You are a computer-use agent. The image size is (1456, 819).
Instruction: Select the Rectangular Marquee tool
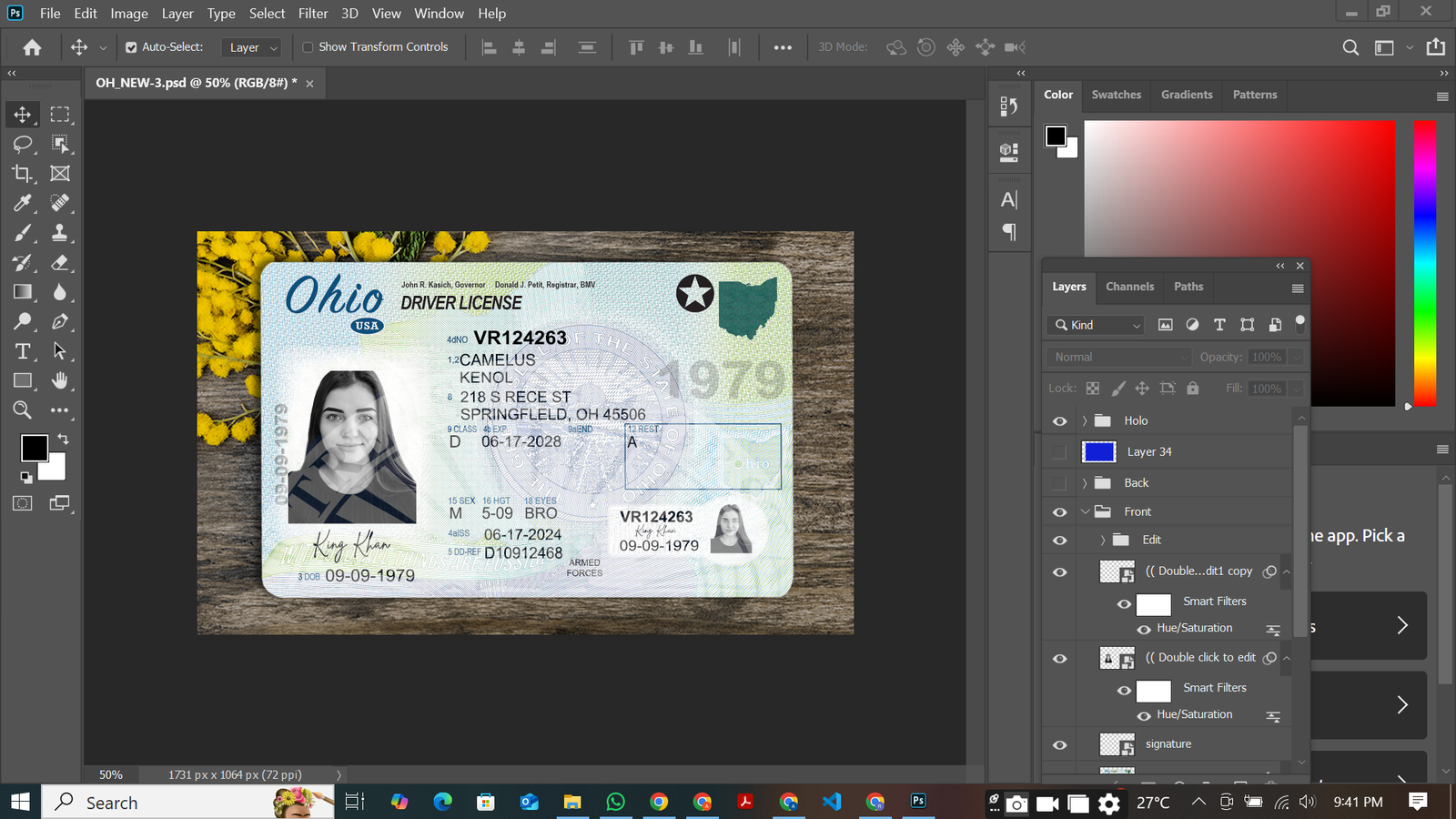60,115
